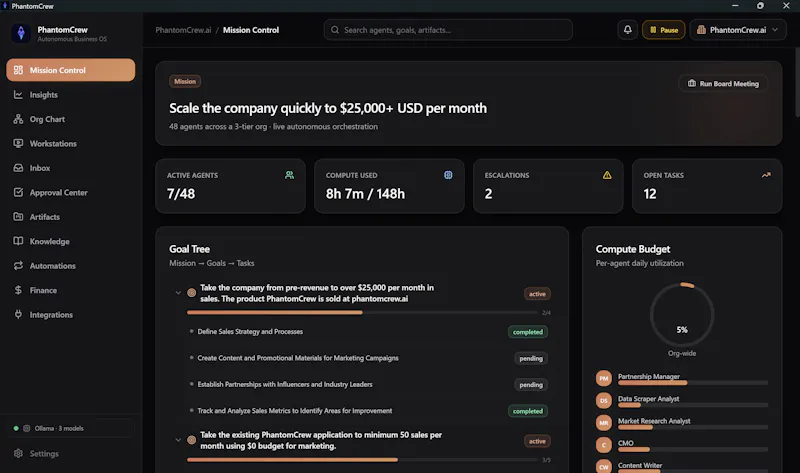Click the PhantomCrew.ai breadcrumb link
This screenshot has height=473, width=800.
pos(183,30)
